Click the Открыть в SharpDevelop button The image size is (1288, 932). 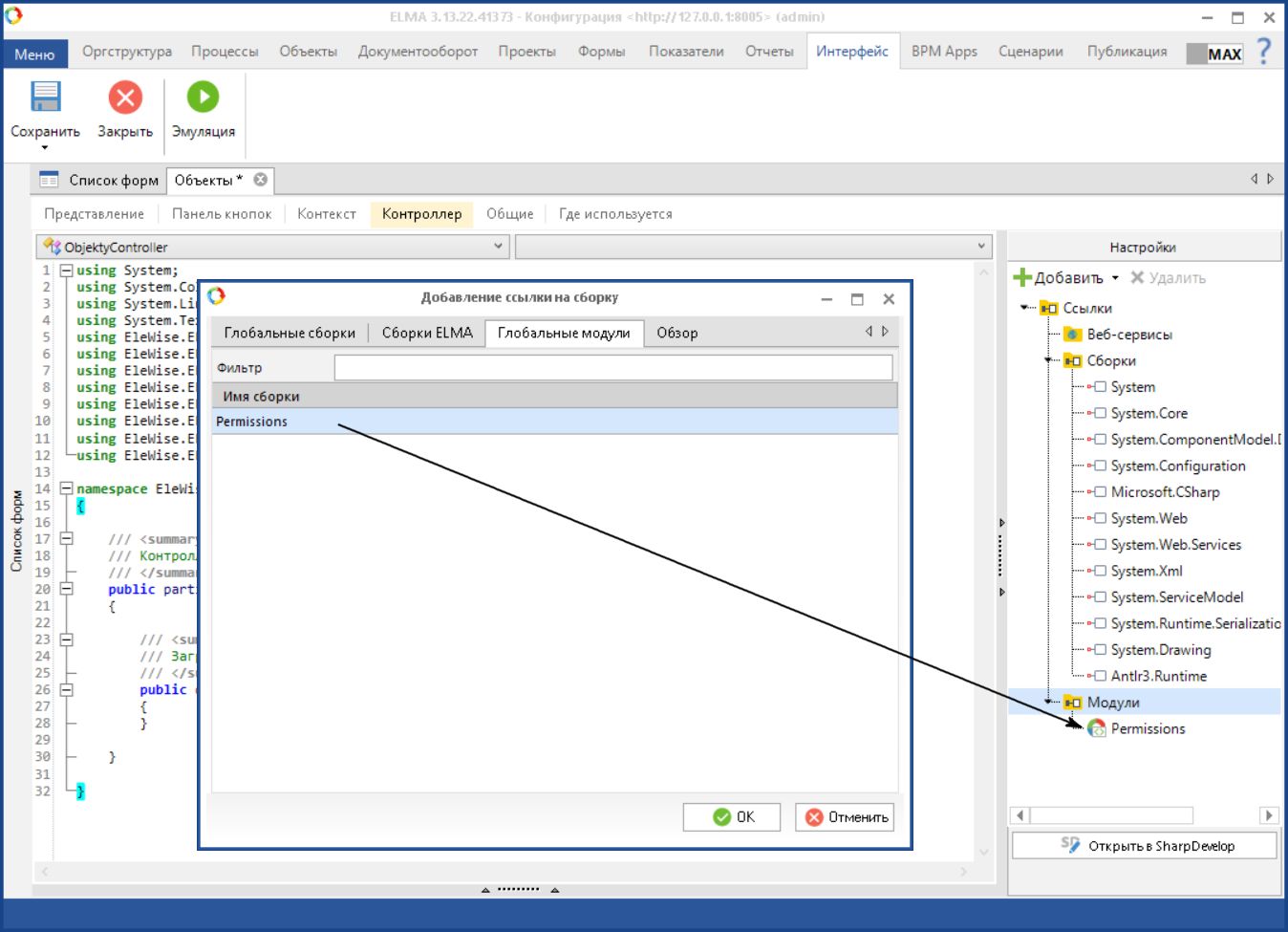point(1145,846)
